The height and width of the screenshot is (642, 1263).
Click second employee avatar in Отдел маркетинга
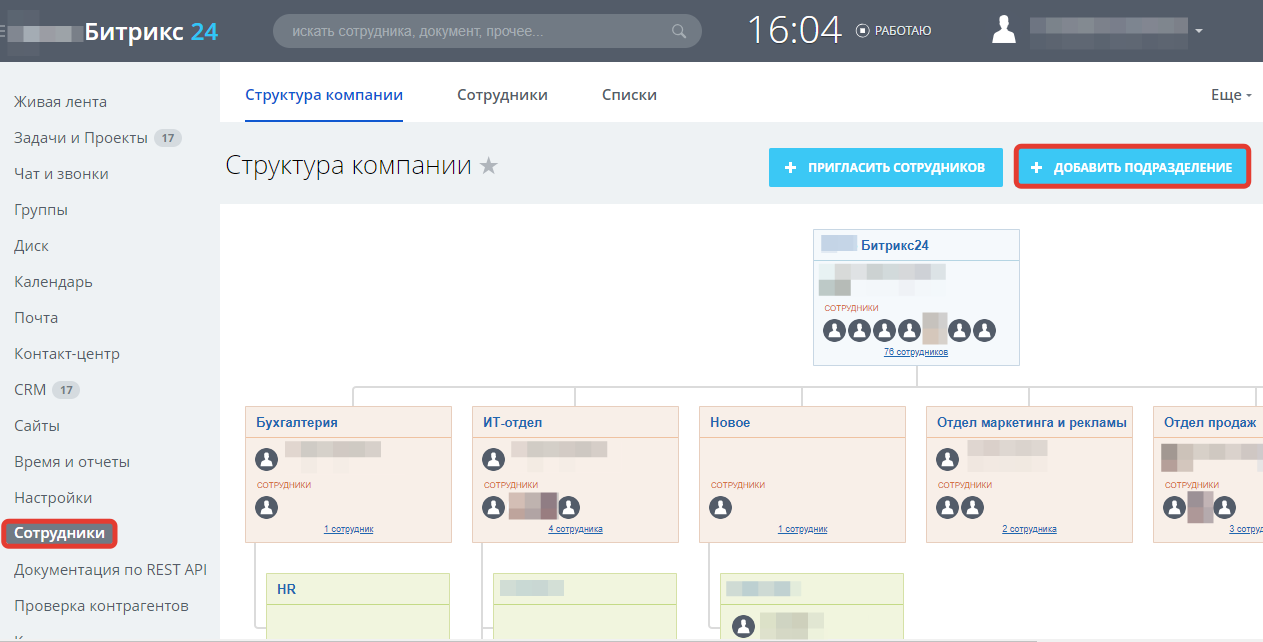(973, 508)
